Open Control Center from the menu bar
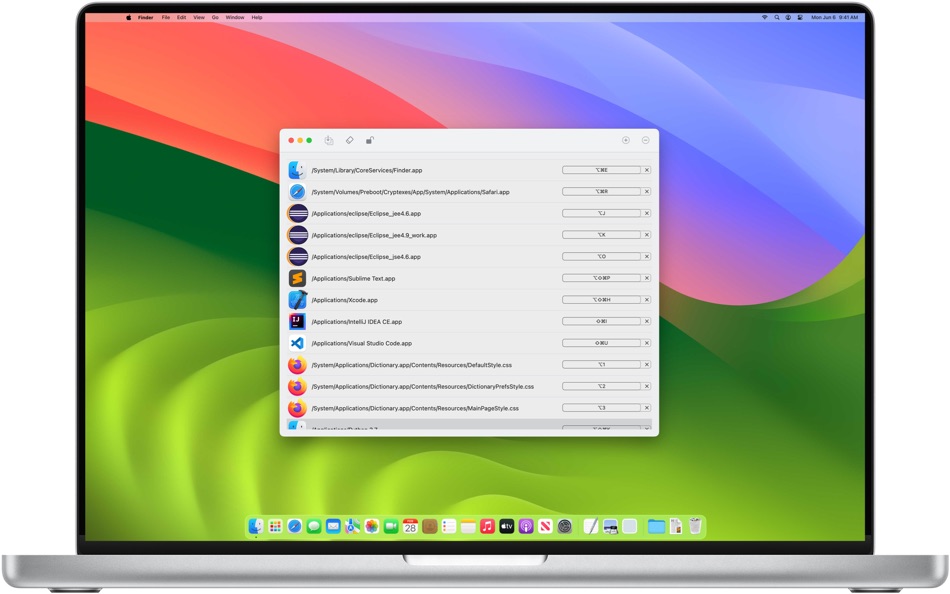 800,18
